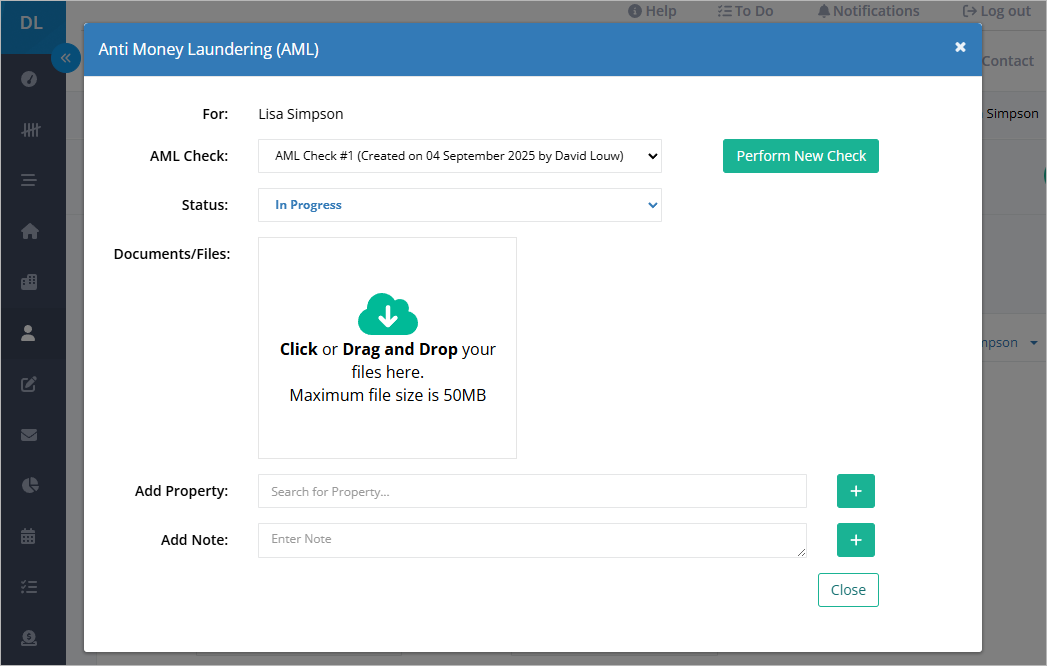
Task: Click the Close button
Action: coord(848,590)
